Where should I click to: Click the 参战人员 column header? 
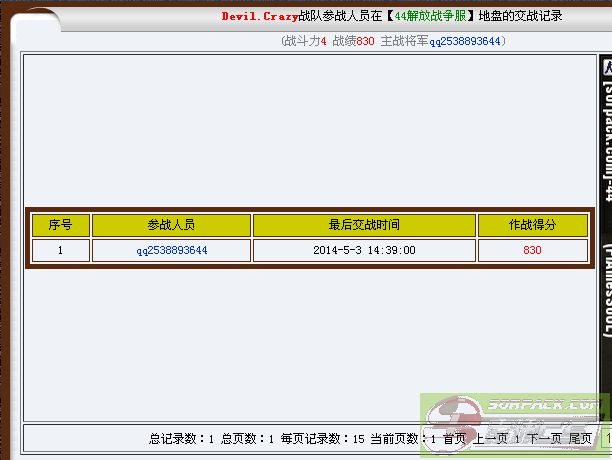[171, 225]
